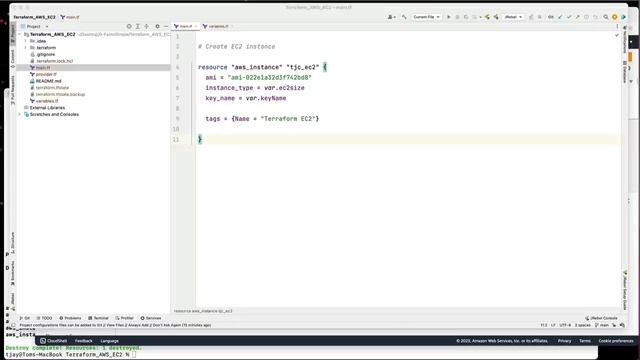Click Language in AWS console footer
The width and height of the screenshot is (640, 360).
(x=109, y=341)
